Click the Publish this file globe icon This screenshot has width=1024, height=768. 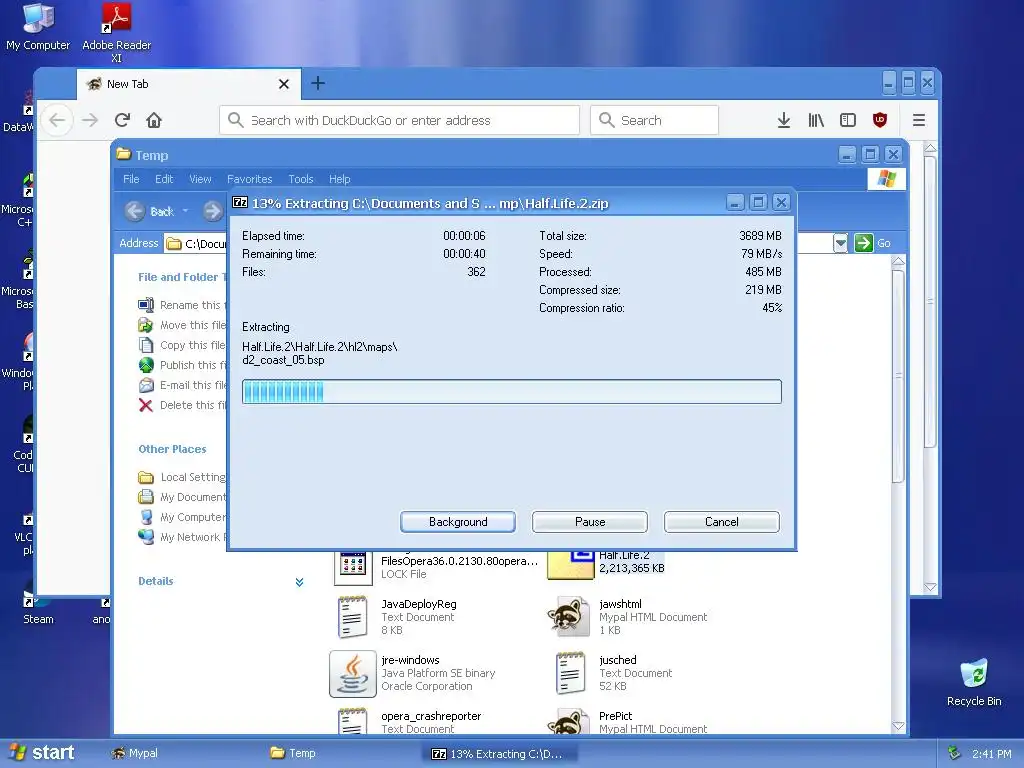[146, 365]
